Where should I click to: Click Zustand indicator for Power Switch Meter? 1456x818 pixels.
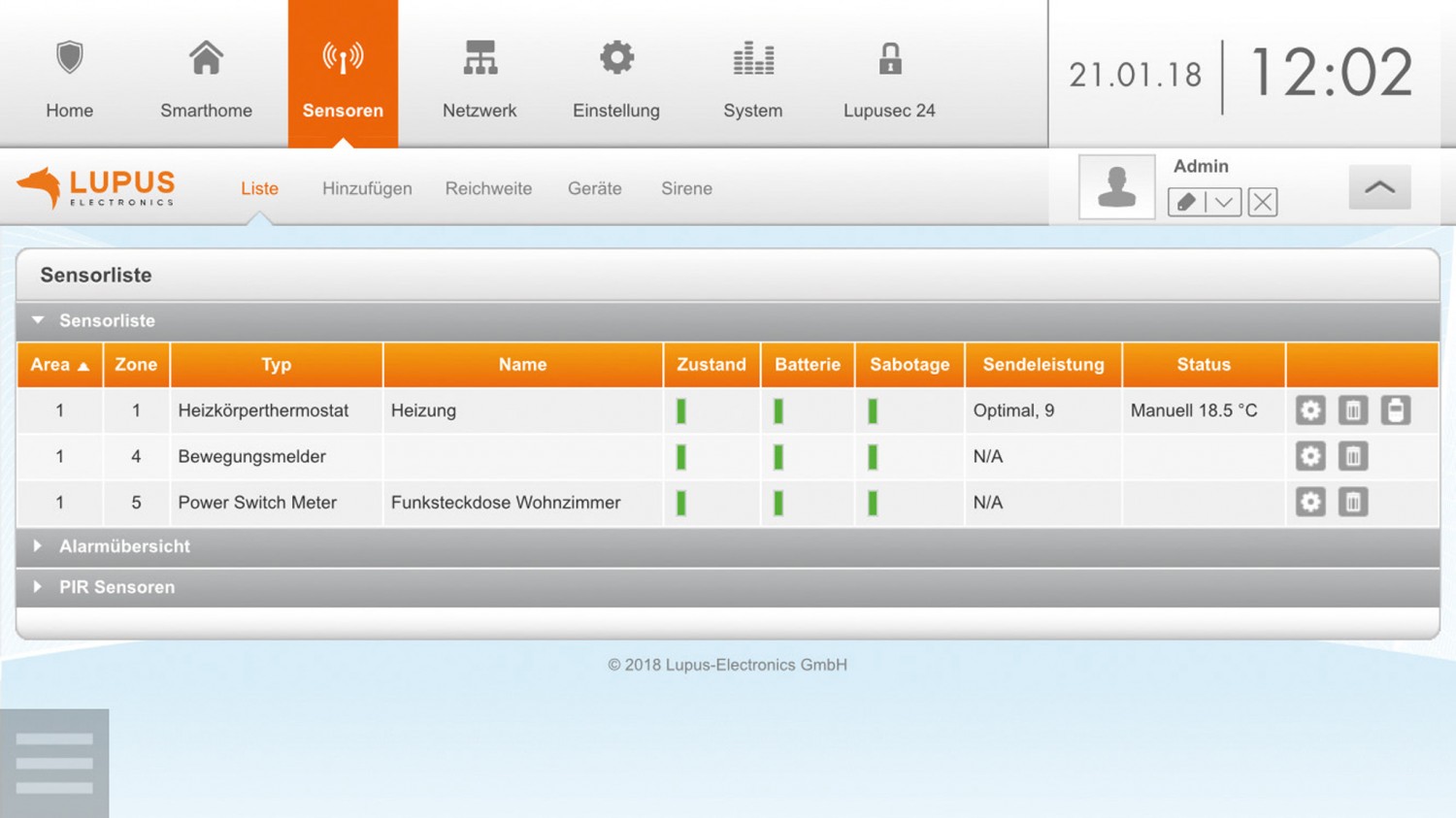pos(681,503)
